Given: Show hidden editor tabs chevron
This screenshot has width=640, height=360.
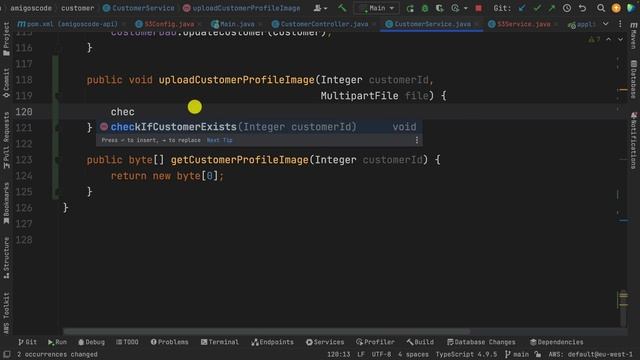Looking at the screenshot, I should [x=606, y=24].
